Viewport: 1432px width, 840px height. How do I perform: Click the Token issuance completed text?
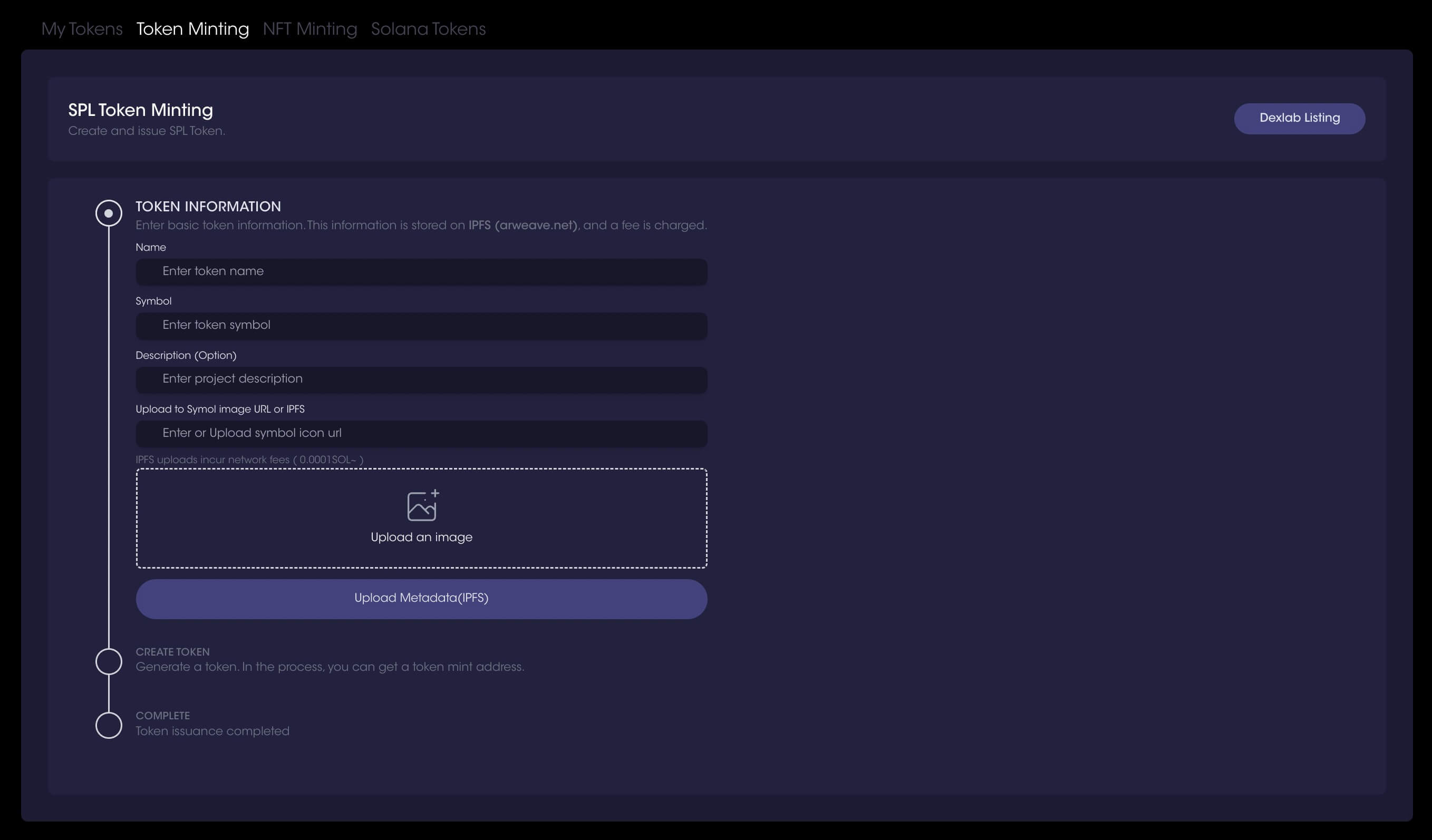click(x=212, y=731)
